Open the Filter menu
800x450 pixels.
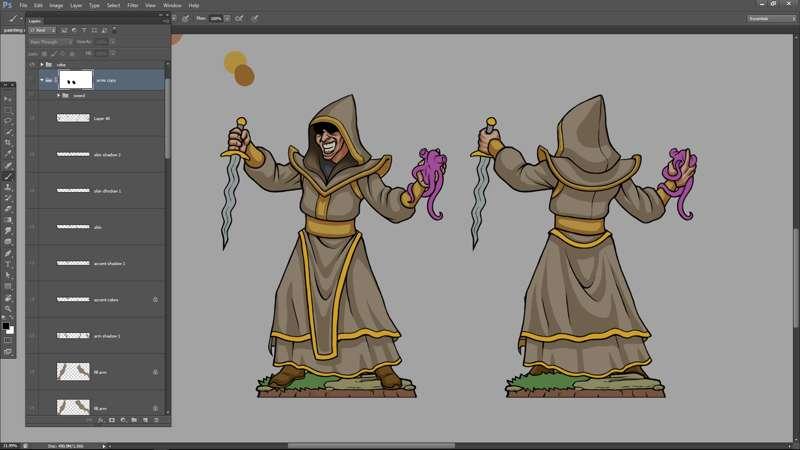click(x=133, y=5)
